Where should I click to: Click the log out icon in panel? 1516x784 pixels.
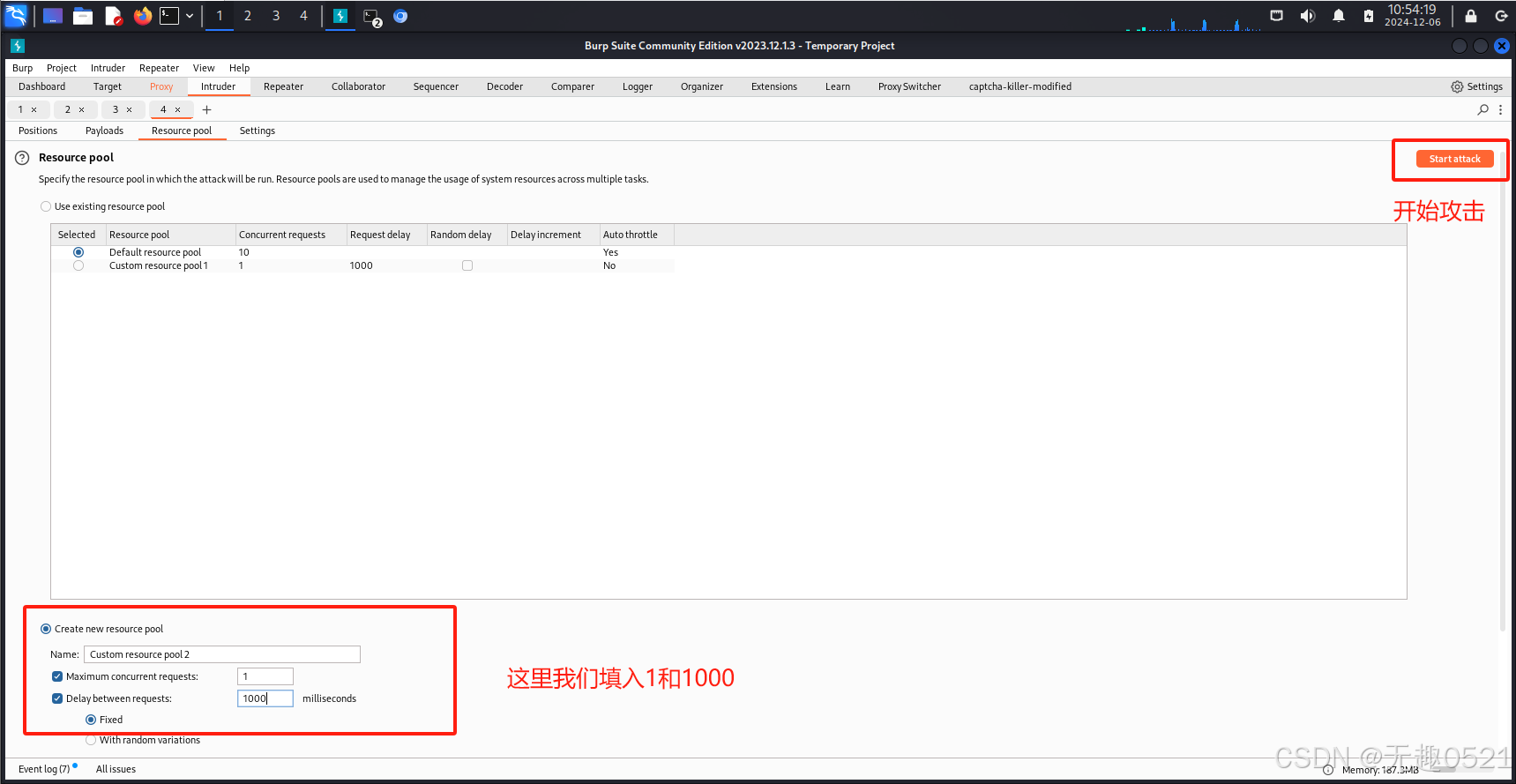[1501, 16]
